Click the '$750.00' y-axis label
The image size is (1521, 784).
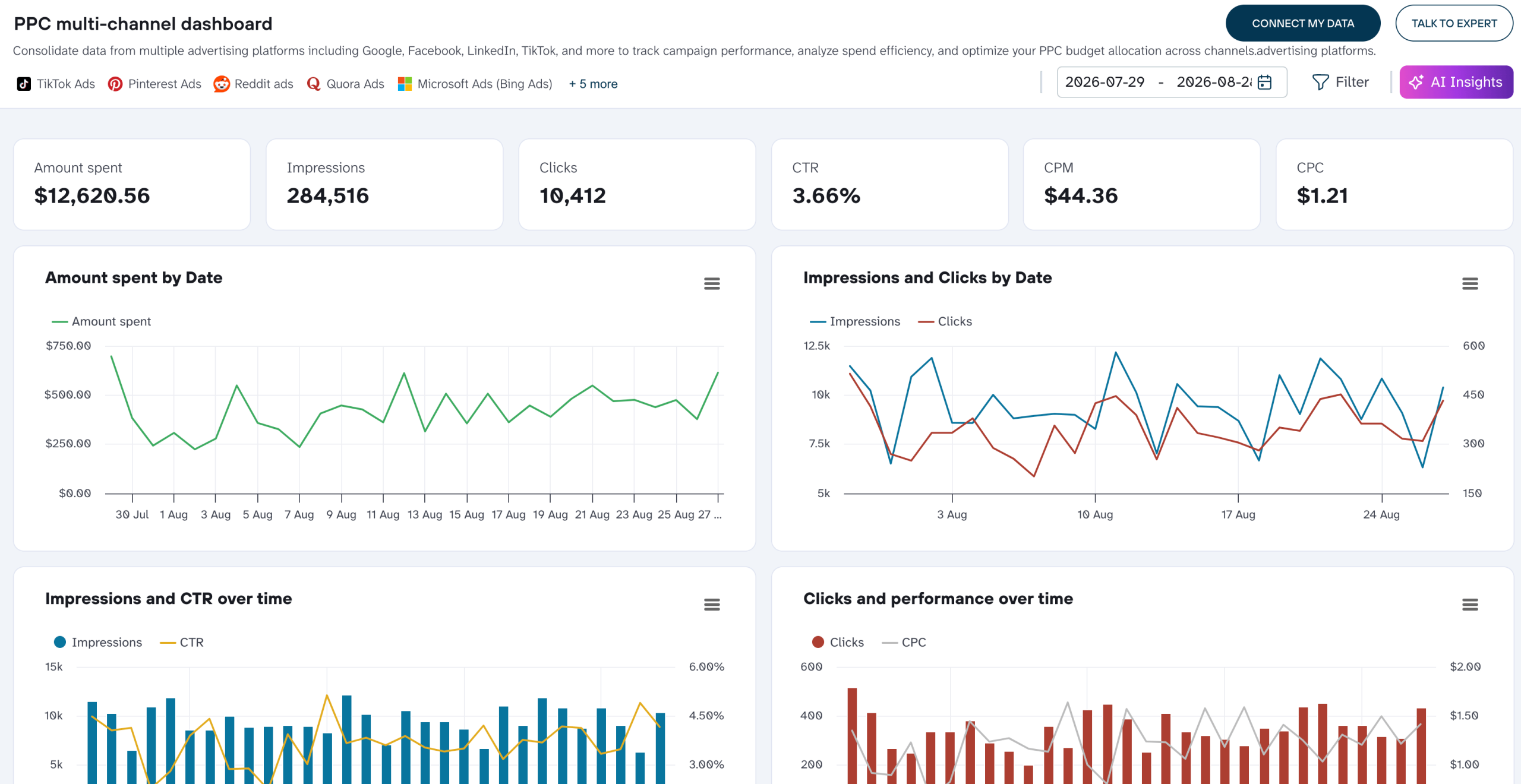(x=68, y=346)
